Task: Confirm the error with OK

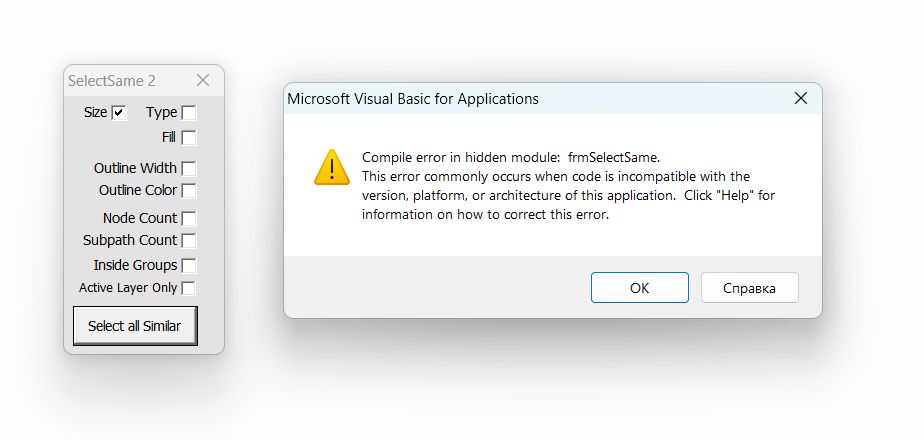Action: pyautogui.click(x=639, y=288)
